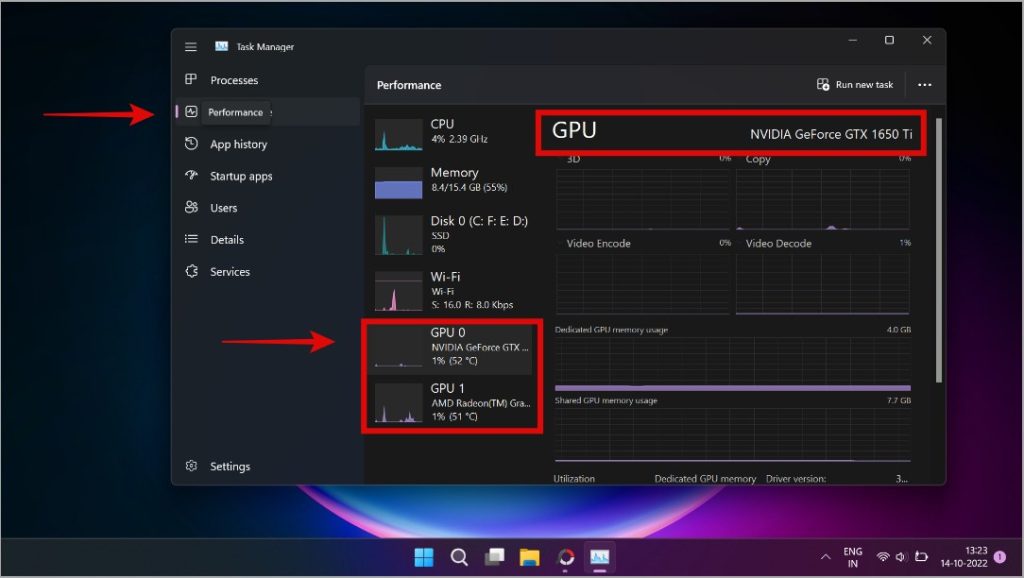
Task: Open Startup apps section in sidebar
Action: tap(240, 175)
